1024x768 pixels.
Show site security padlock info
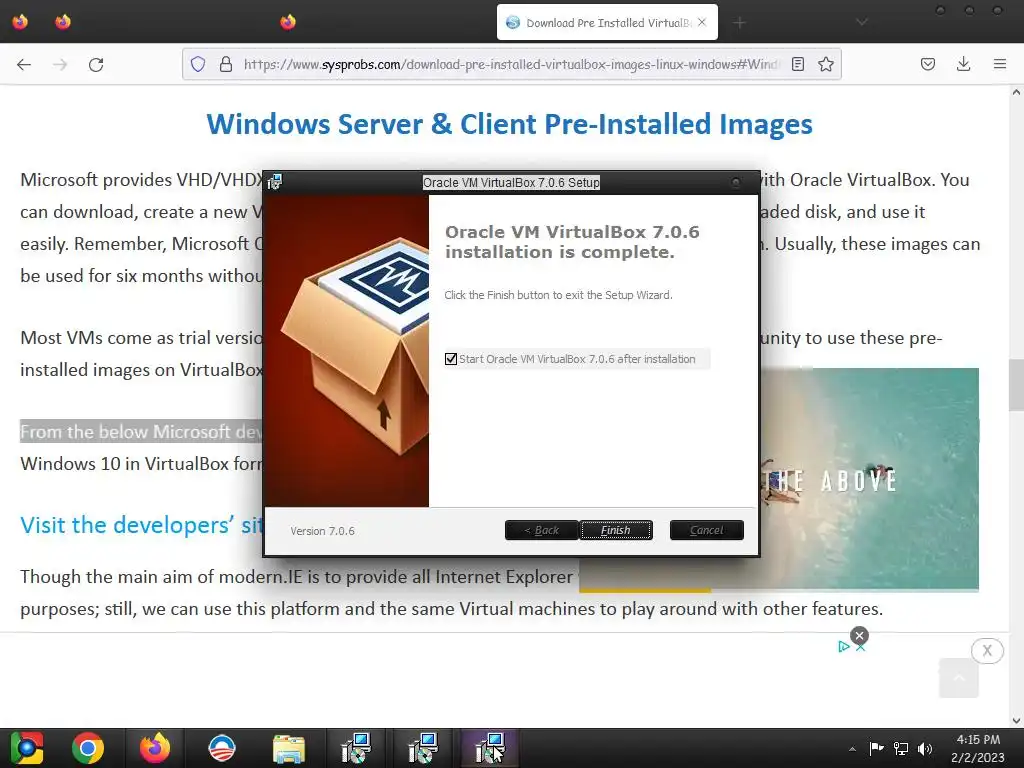pos(226,64)
